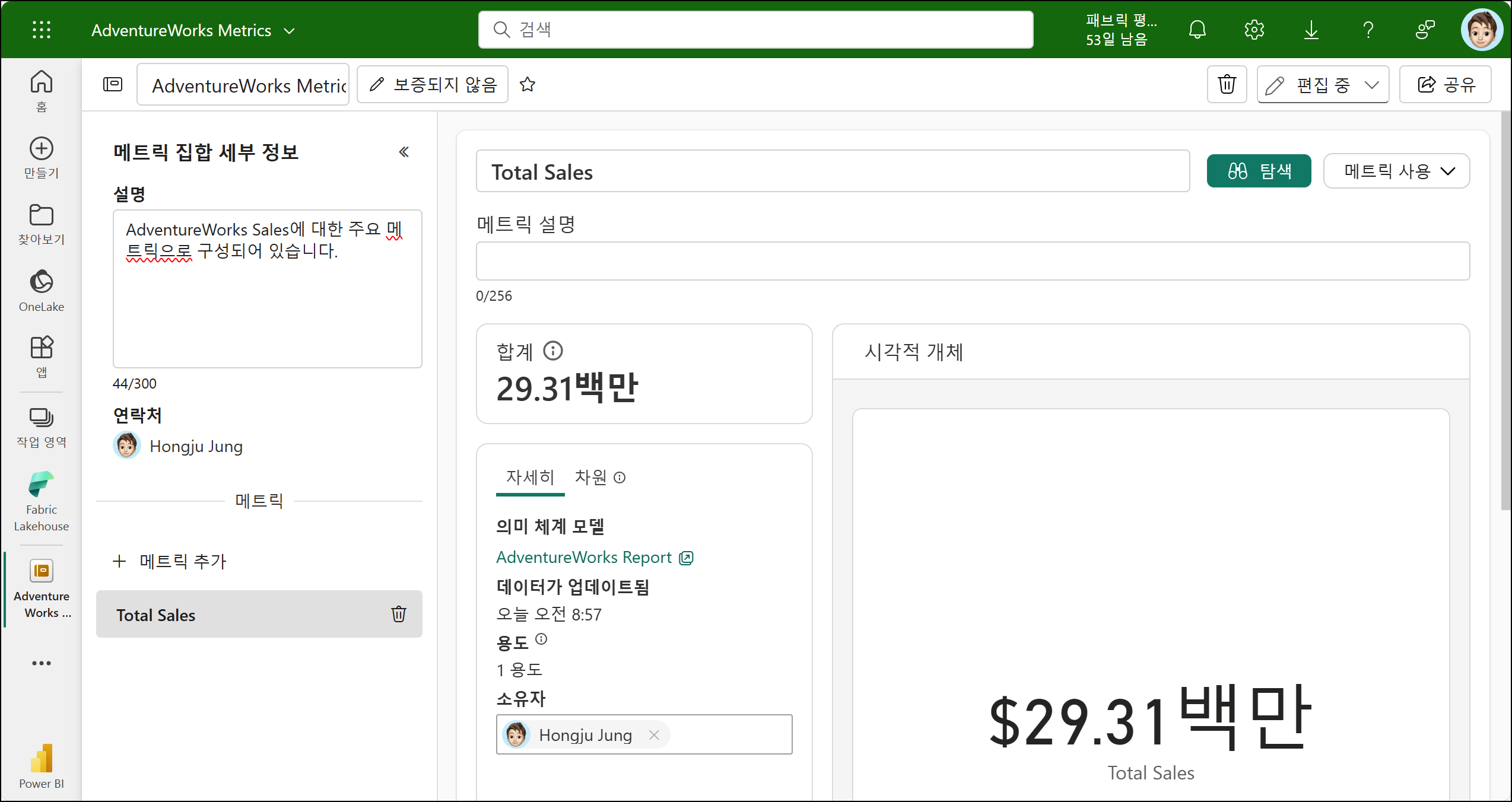Open the feedback people icon
The width and height of the screenshot is (1512, 802).
click(1425, 30)
